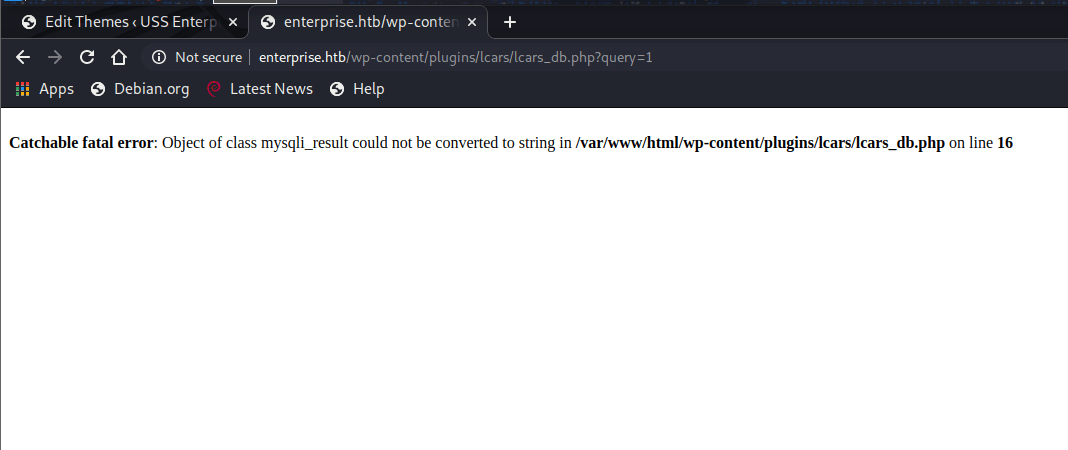Click the forward navigation arrow
The width and height of the screenshot is (1068, 450).
click(x=54, y=57)
